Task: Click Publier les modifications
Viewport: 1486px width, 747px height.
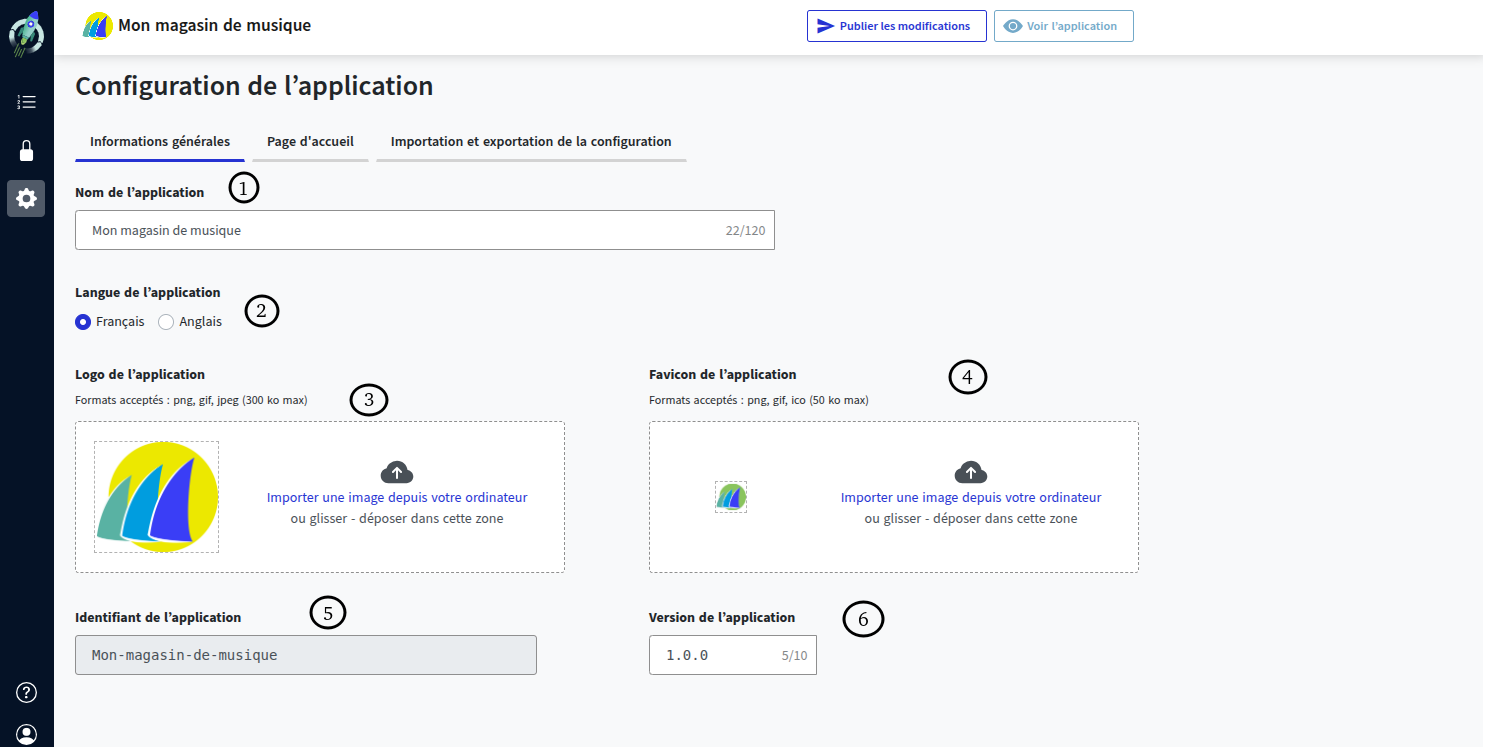Action: [x=896, y=25]
